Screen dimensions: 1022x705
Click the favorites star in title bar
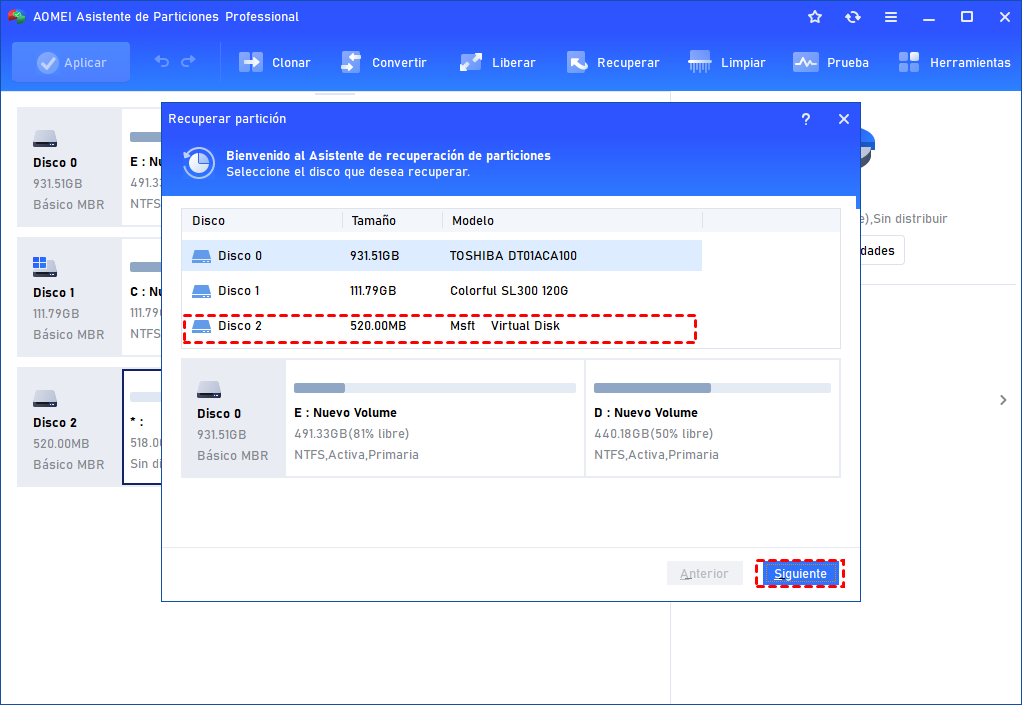(815, 17)
